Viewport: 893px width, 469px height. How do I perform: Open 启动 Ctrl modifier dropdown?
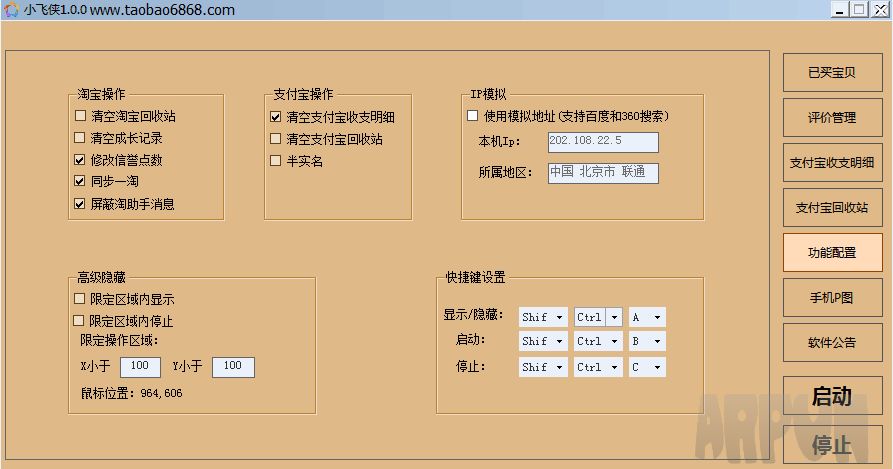point(598,341)
